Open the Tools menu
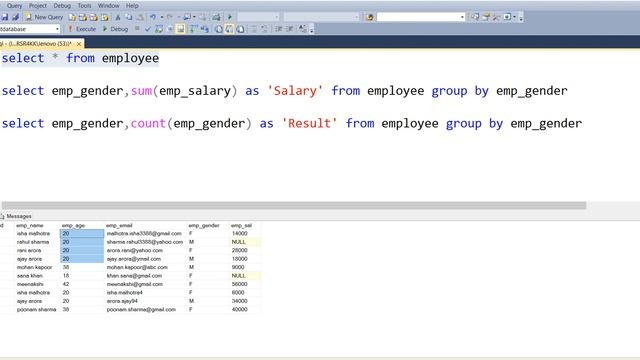This screenshot has width=640, height=360. (x=84, y=6)
